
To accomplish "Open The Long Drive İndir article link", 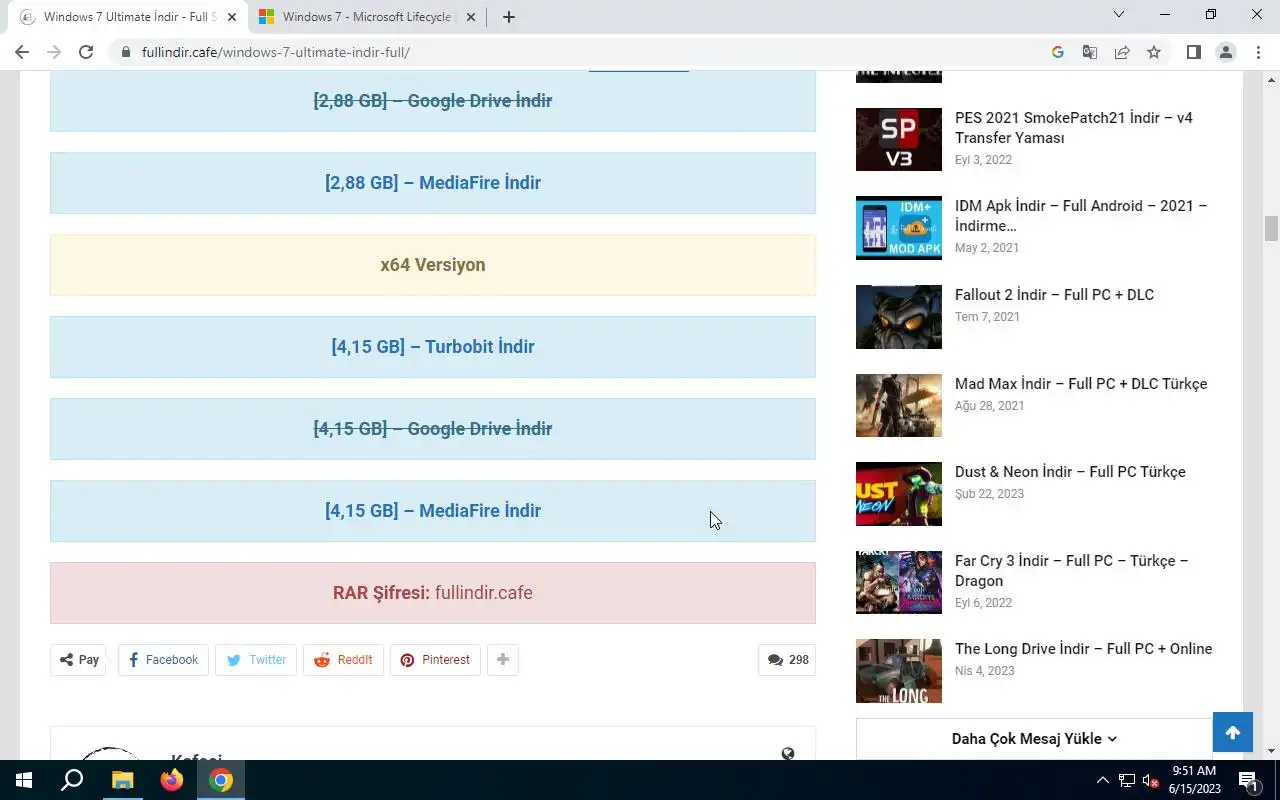I will pos(1083,649).
